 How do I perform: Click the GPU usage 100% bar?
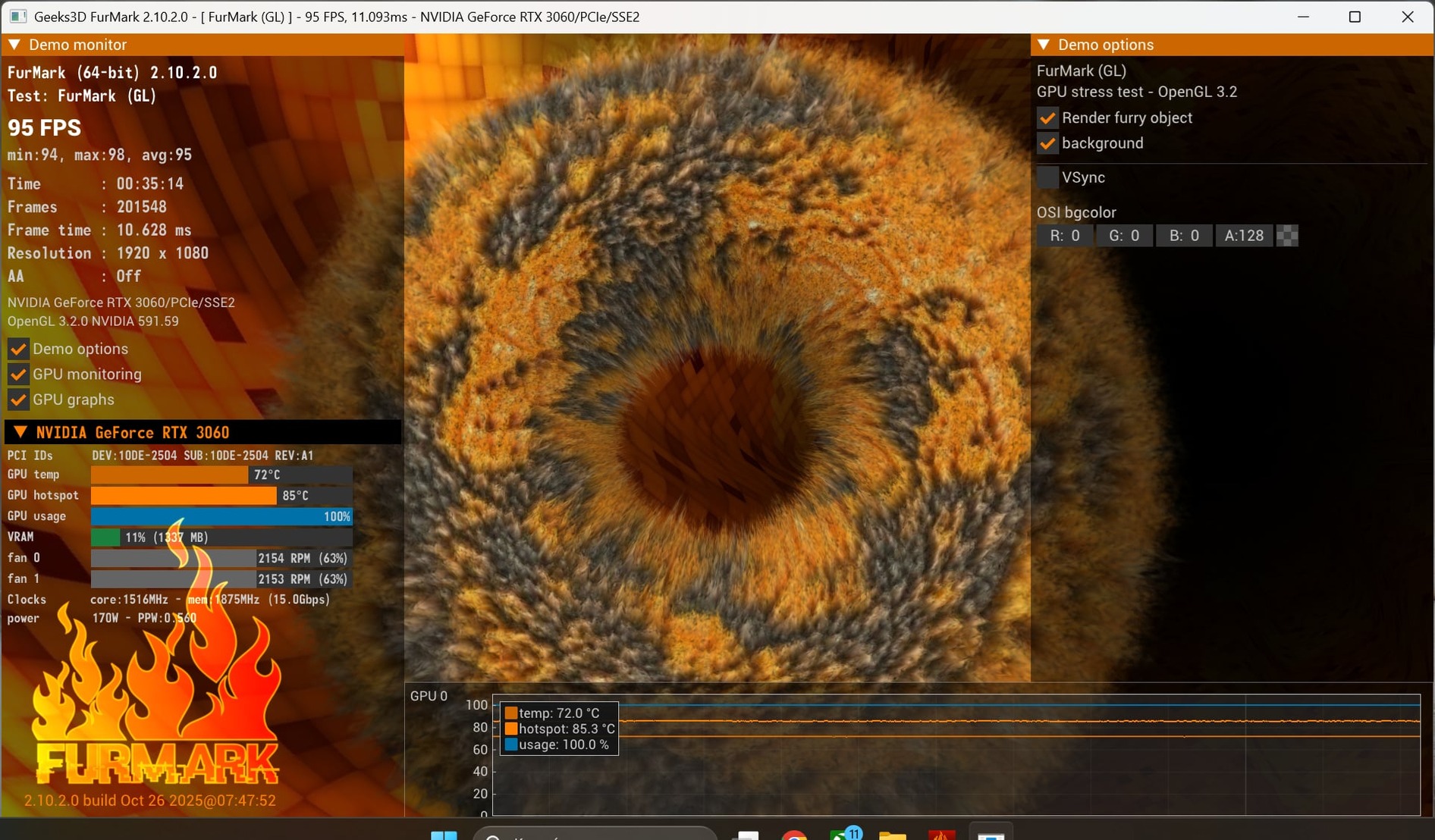(221, 516)
